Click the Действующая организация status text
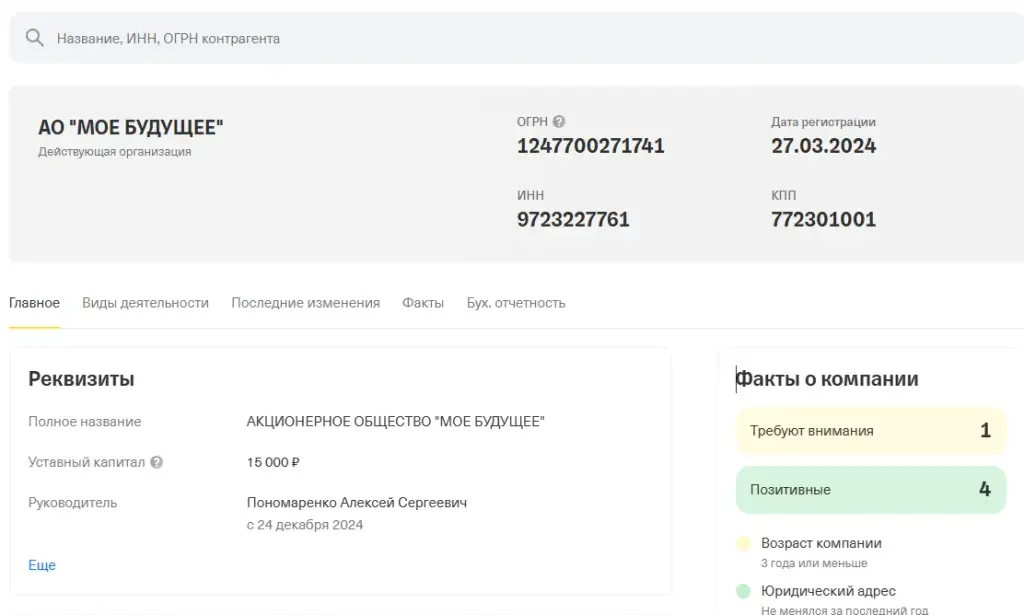This screenshot has width=1024, height=615. point(115,151)
